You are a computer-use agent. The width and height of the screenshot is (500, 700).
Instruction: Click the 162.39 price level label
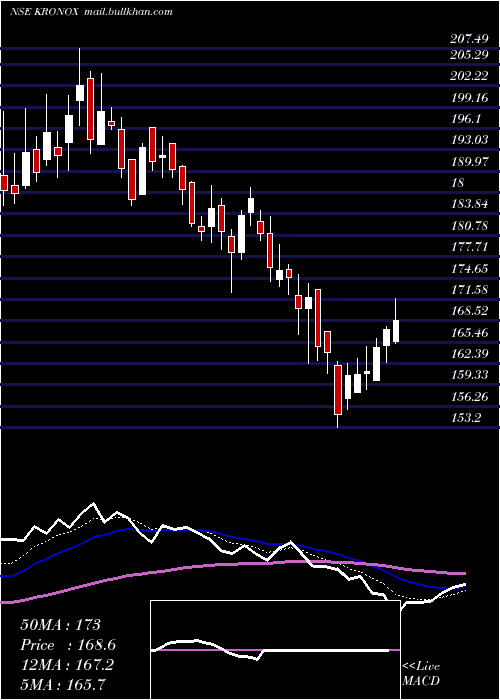click(x=469, y=354)
